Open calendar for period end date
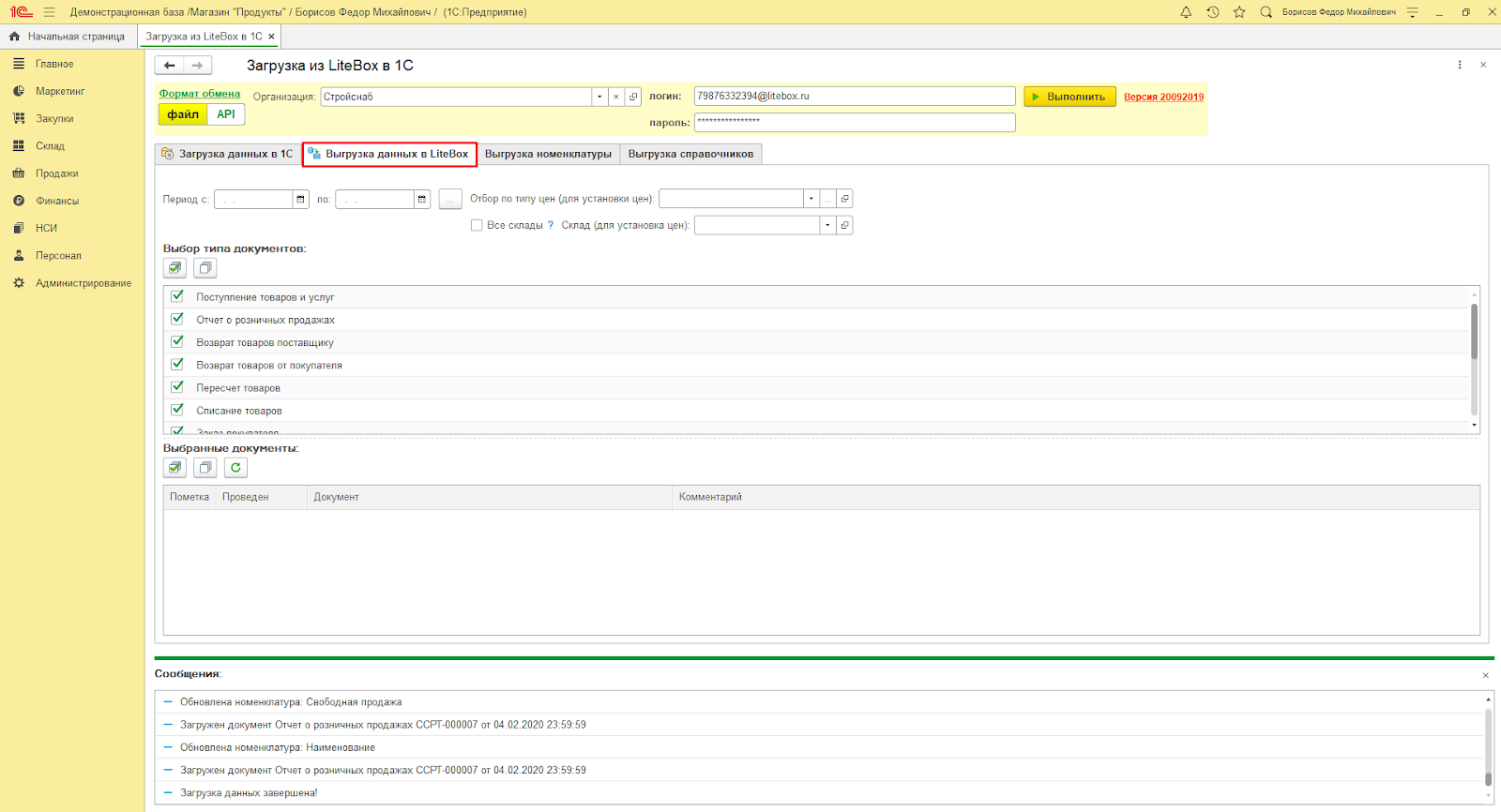This screenshot has height=812, width=1501. (422, 199)
